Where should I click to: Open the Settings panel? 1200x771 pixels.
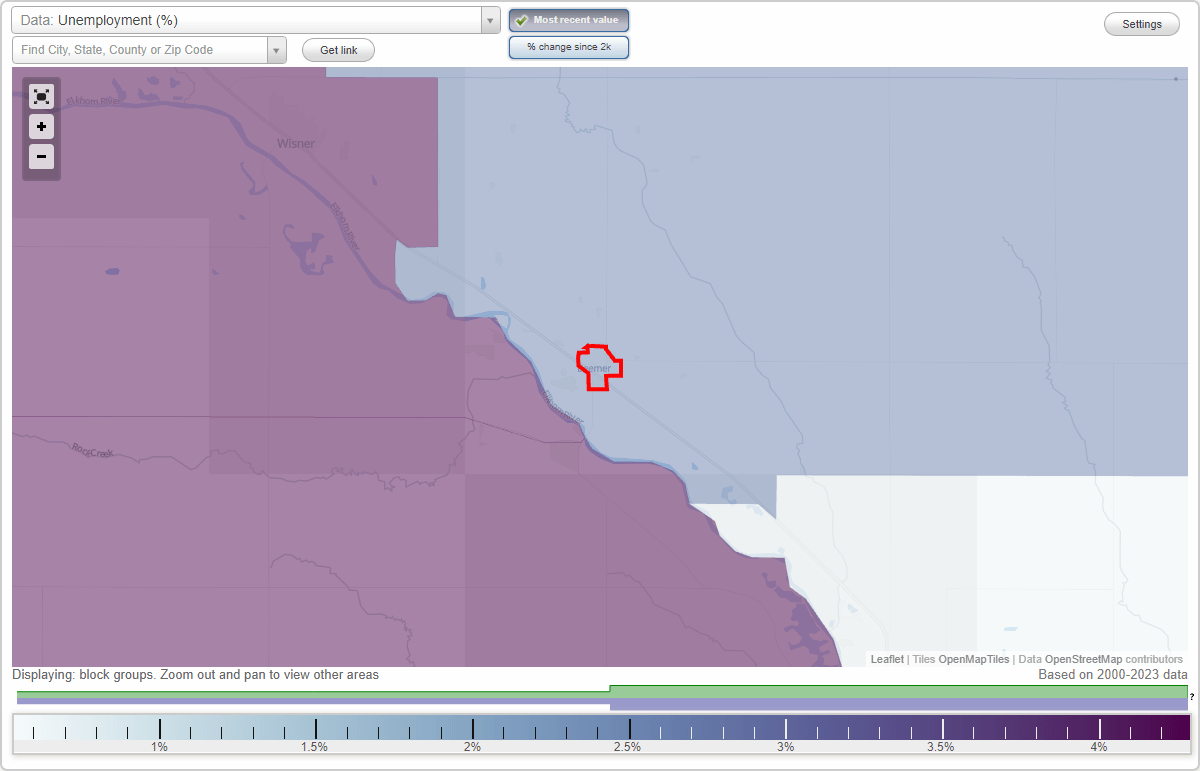click(1141, 23)
